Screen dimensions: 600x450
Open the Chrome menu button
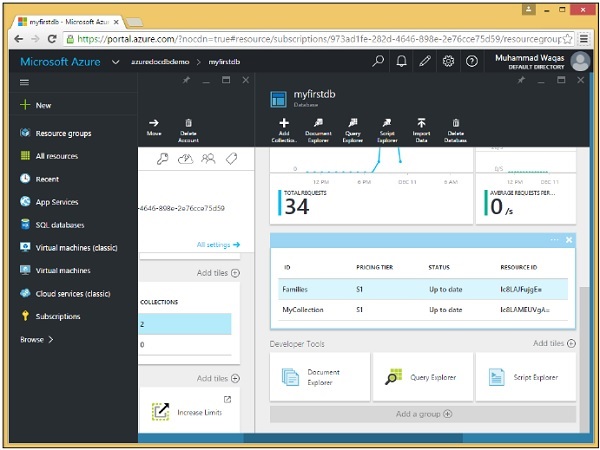click(x=584, y=39)
